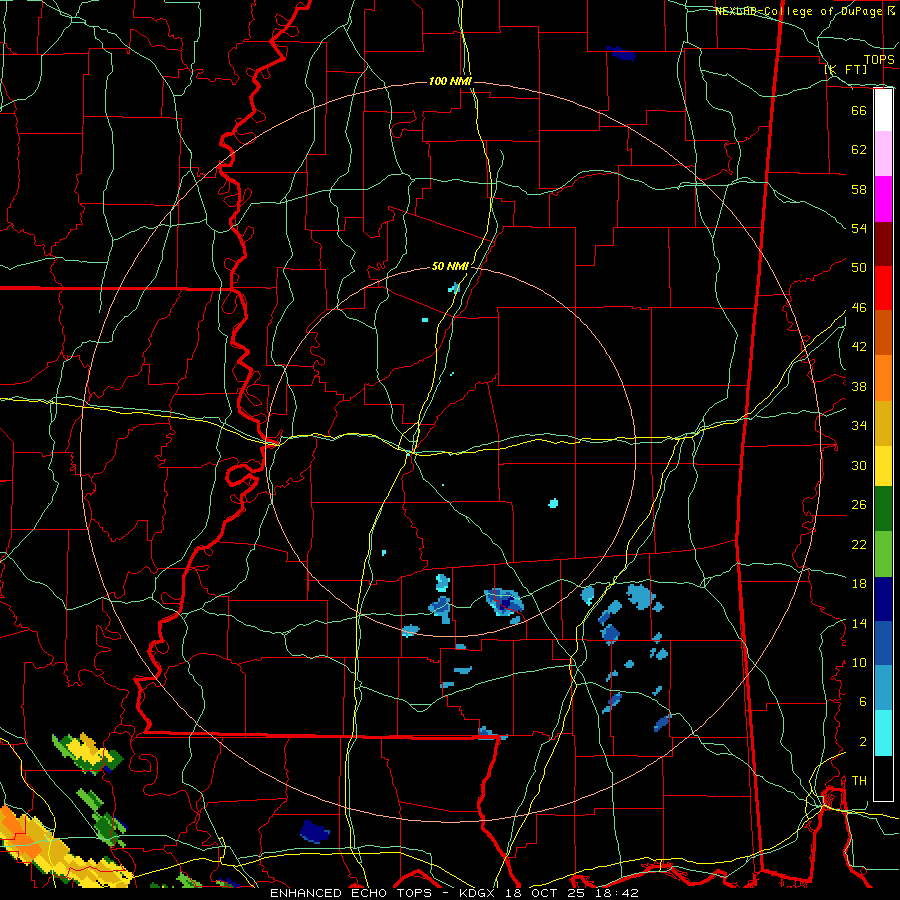
Task: Click the "50" legend value
Action: 859,268
